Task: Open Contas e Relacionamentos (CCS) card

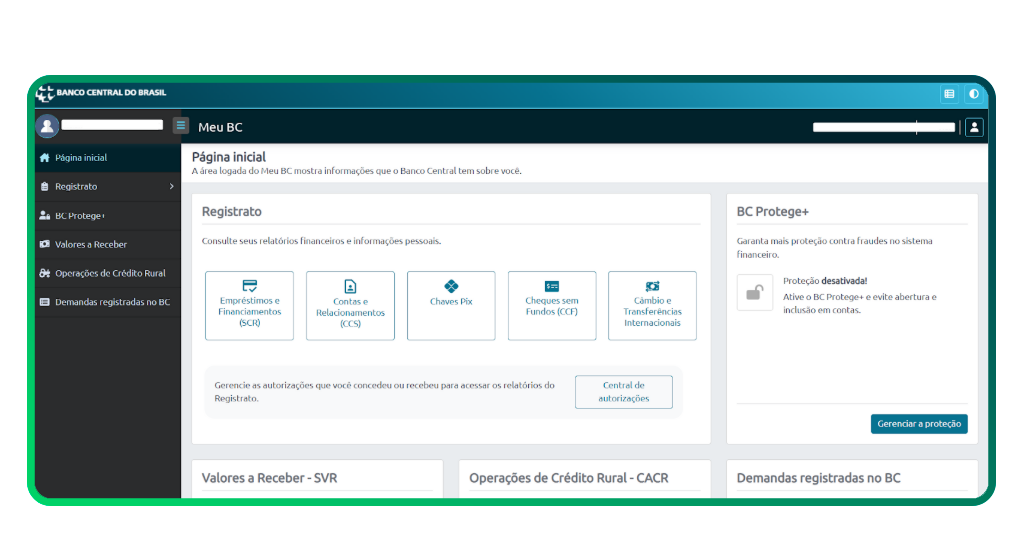Action: click(350, 306)
